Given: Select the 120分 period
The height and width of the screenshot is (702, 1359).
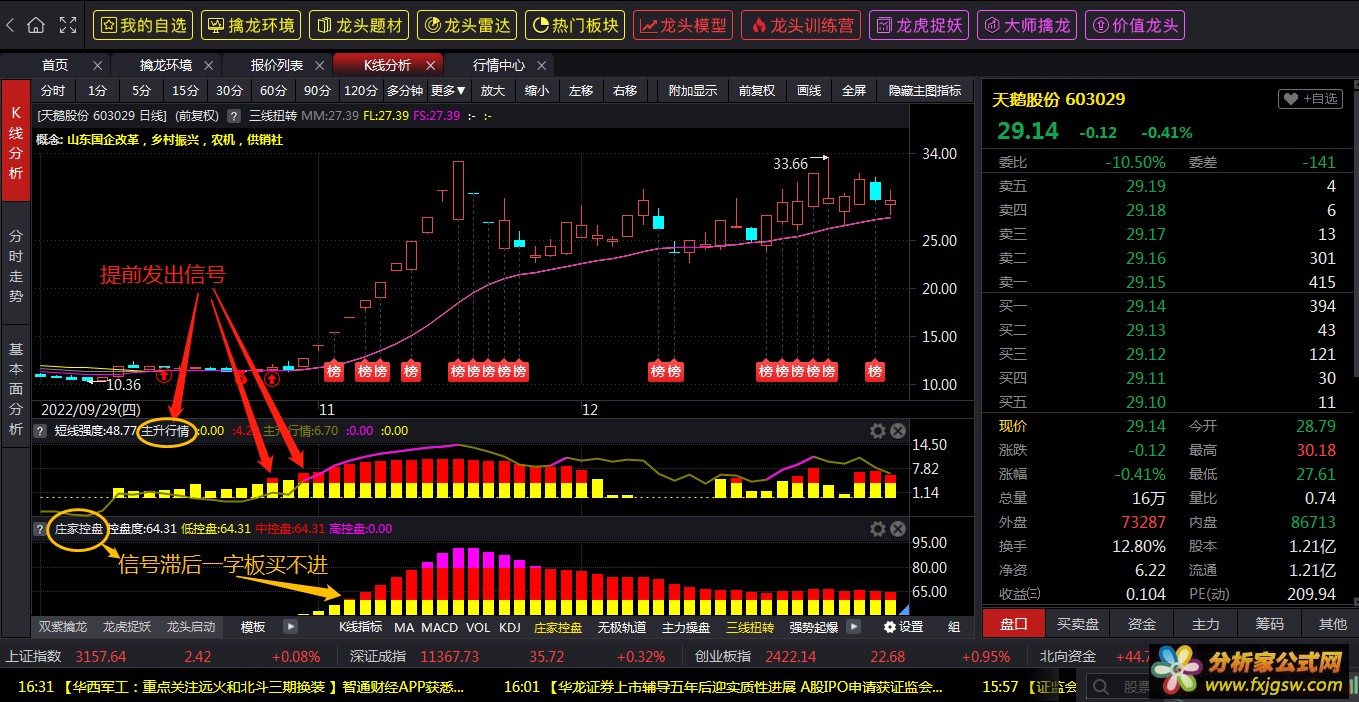Looking at the screenshot, I should point(360,90).
